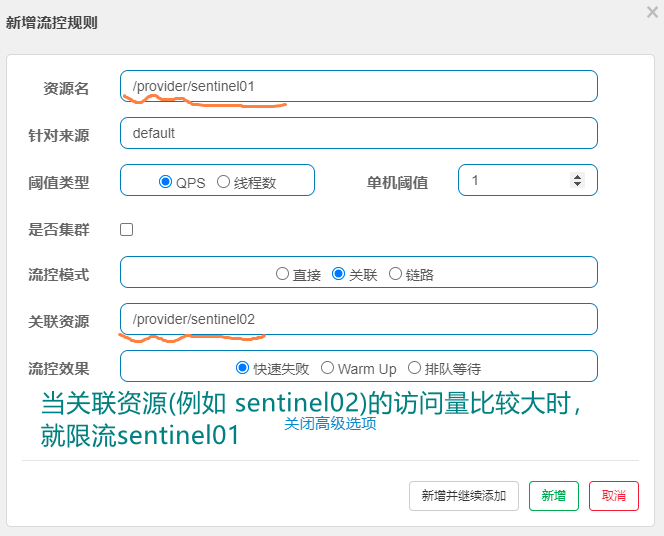Click the 新增流控规则 dialog title
This screenshot has height=536, width=664.
(x=52, y=22)
